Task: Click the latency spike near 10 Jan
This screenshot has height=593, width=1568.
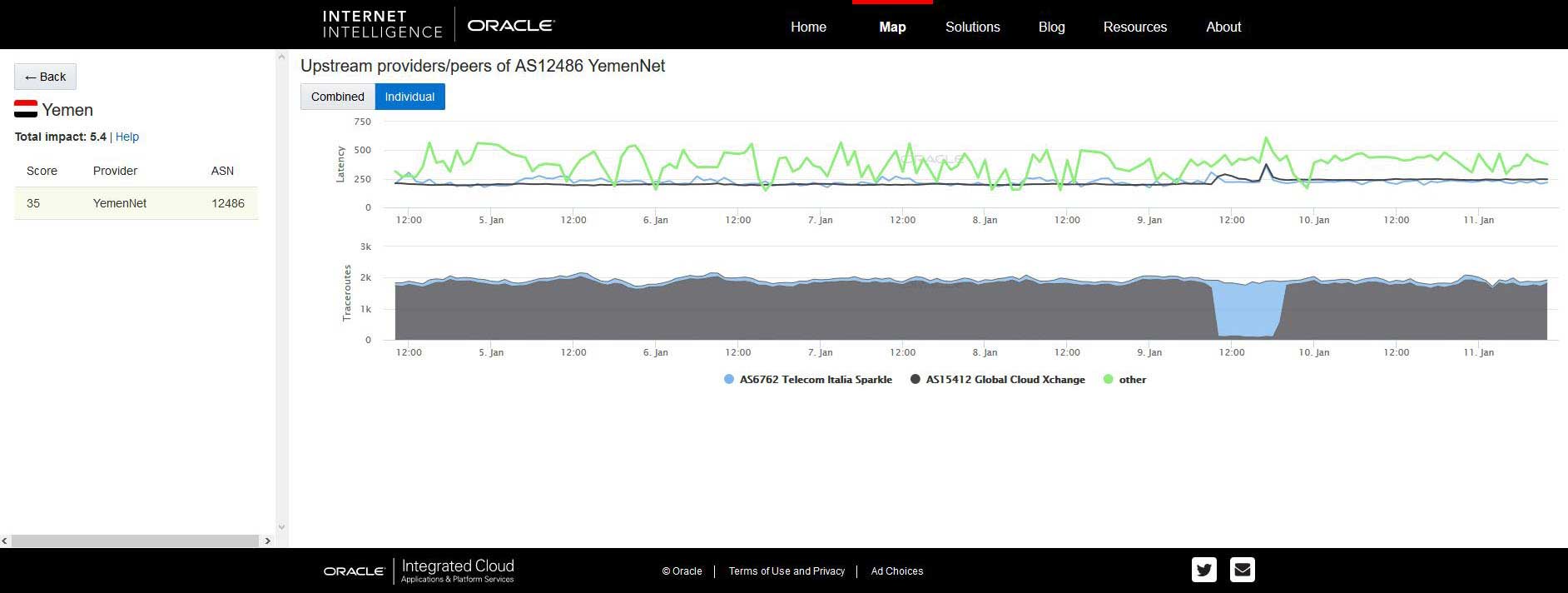Action: coord(1266,140)
